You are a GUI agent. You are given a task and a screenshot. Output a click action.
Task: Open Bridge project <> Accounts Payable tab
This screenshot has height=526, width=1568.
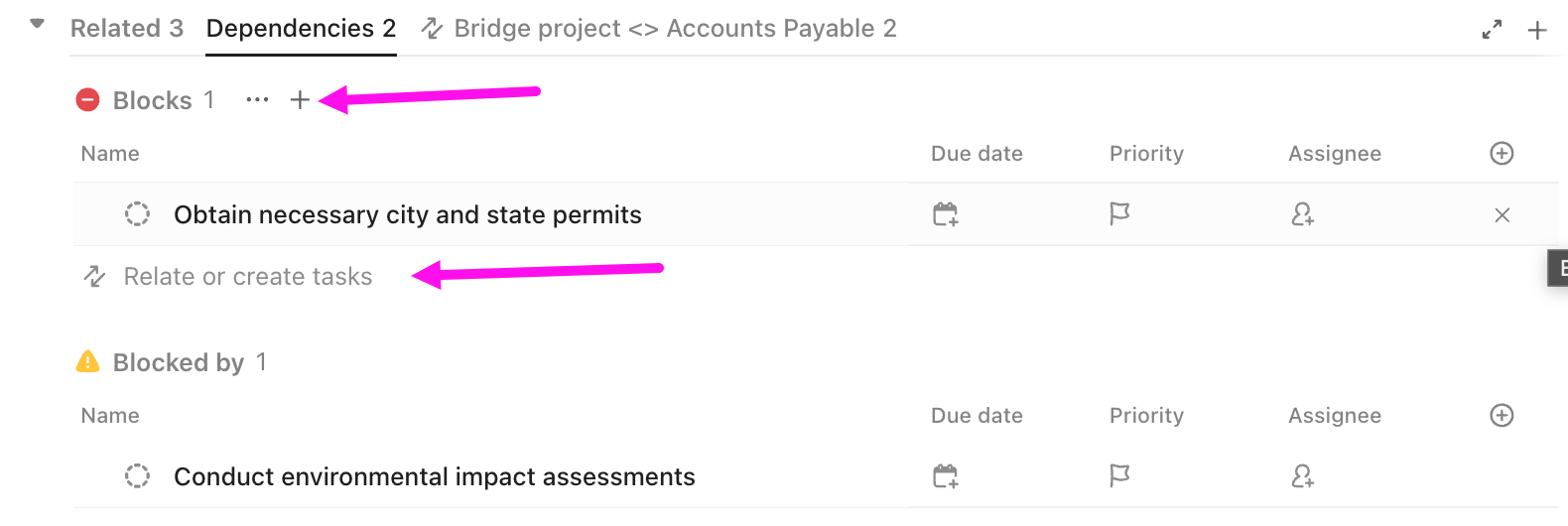coord(660,29)
